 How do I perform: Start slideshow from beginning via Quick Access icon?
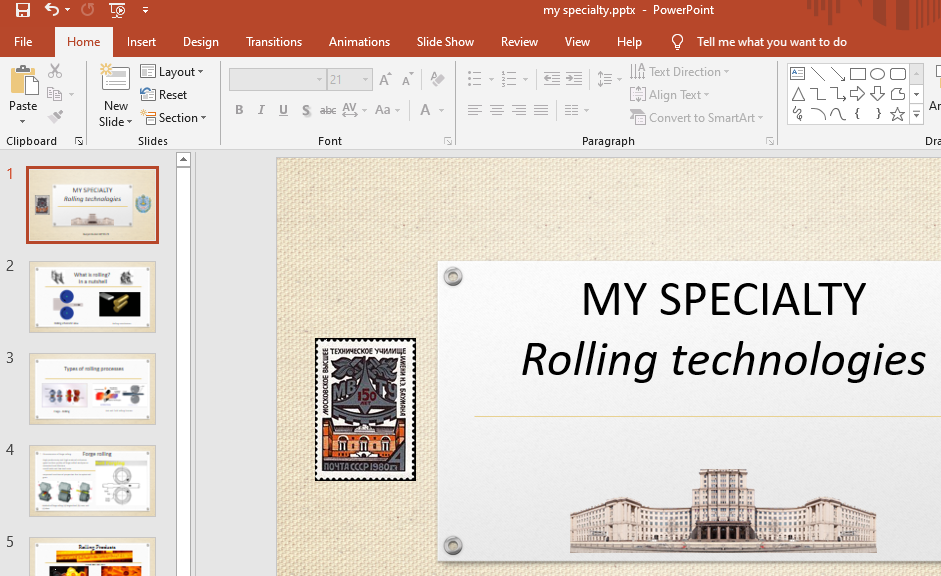117,11
